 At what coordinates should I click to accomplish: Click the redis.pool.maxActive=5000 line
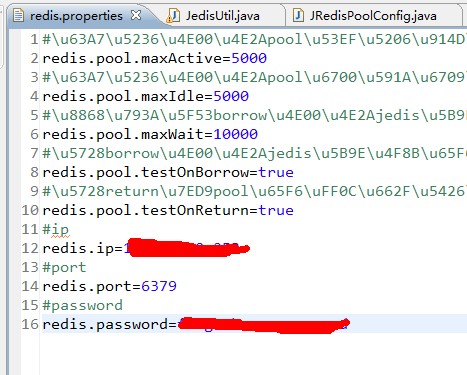click(x=155, y=58)
